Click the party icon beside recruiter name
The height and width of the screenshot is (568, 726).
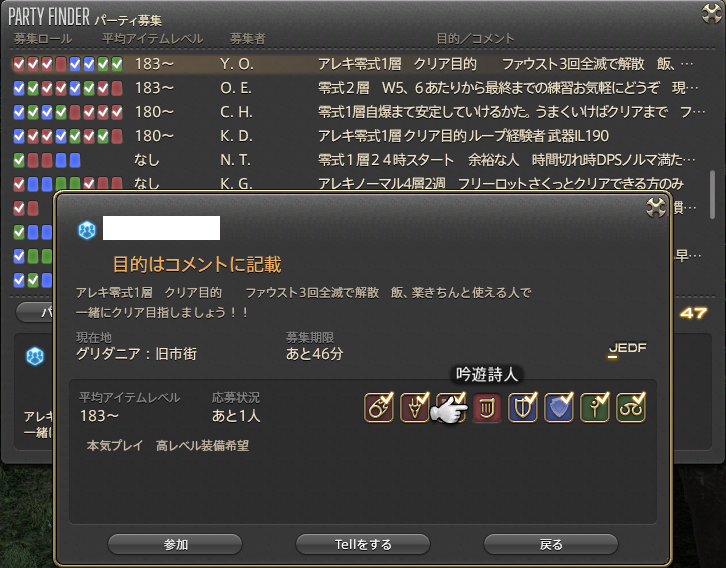pyautogui.click(x=87, y=230)
